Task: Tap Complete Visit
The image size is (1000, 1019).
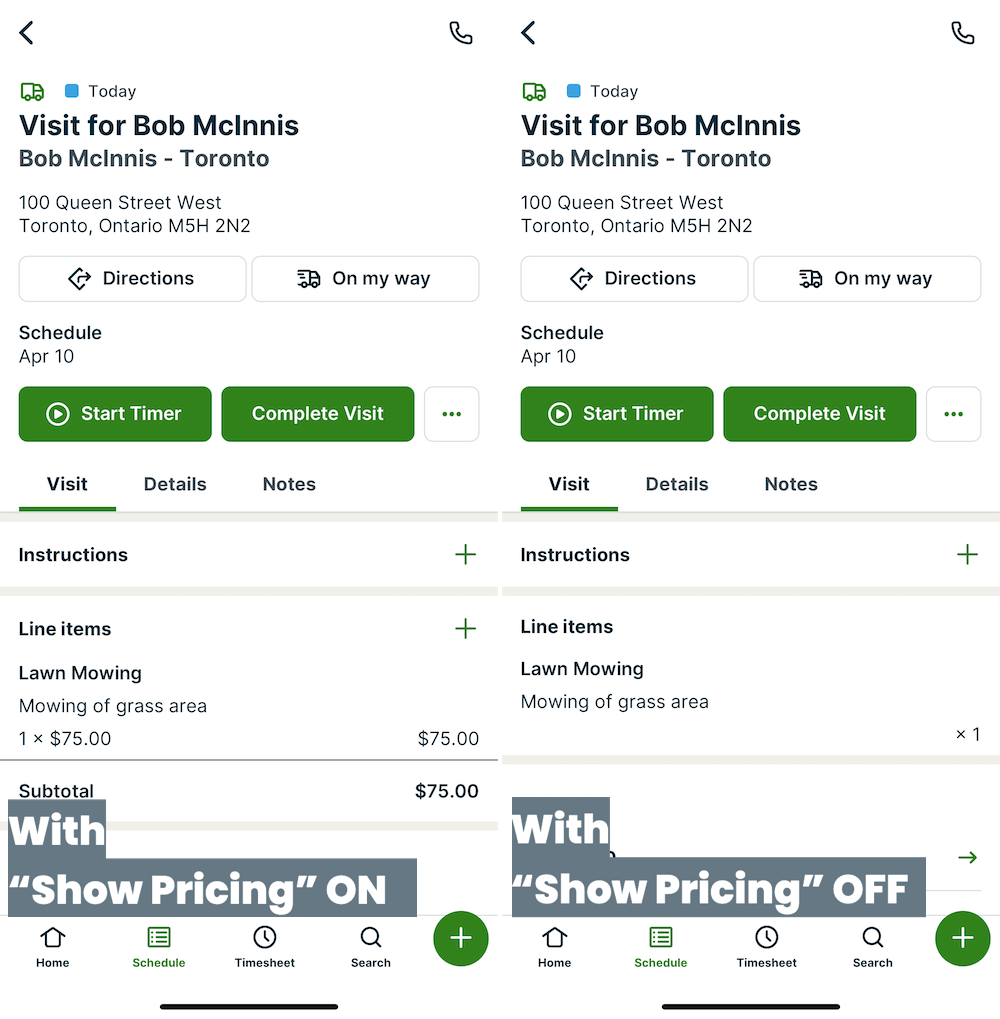Action: click(x=317, y=413)
